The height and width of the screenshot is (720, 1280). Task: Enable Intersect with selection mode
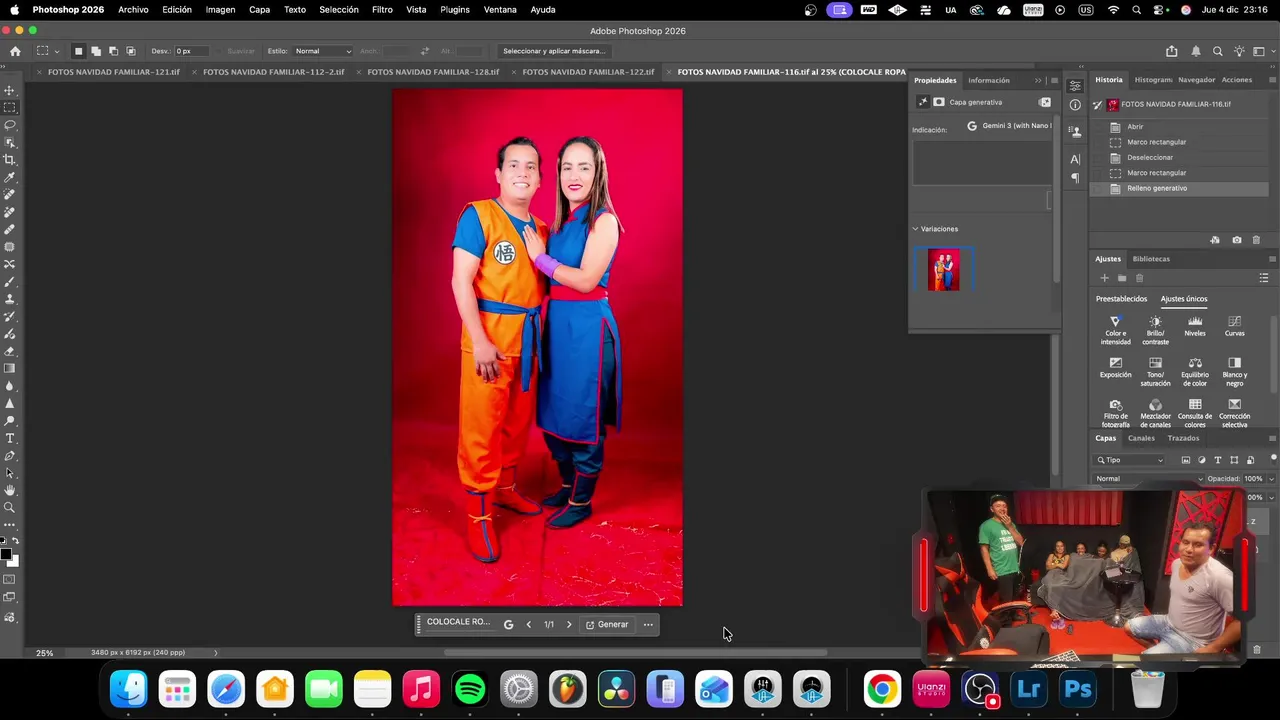(131, 51)
